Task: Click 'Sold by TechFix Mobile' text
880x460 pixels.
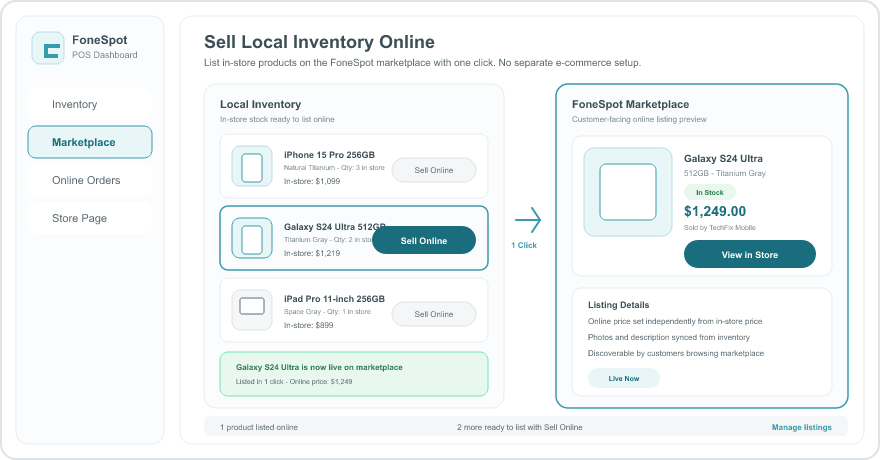Action: [719, 228]
